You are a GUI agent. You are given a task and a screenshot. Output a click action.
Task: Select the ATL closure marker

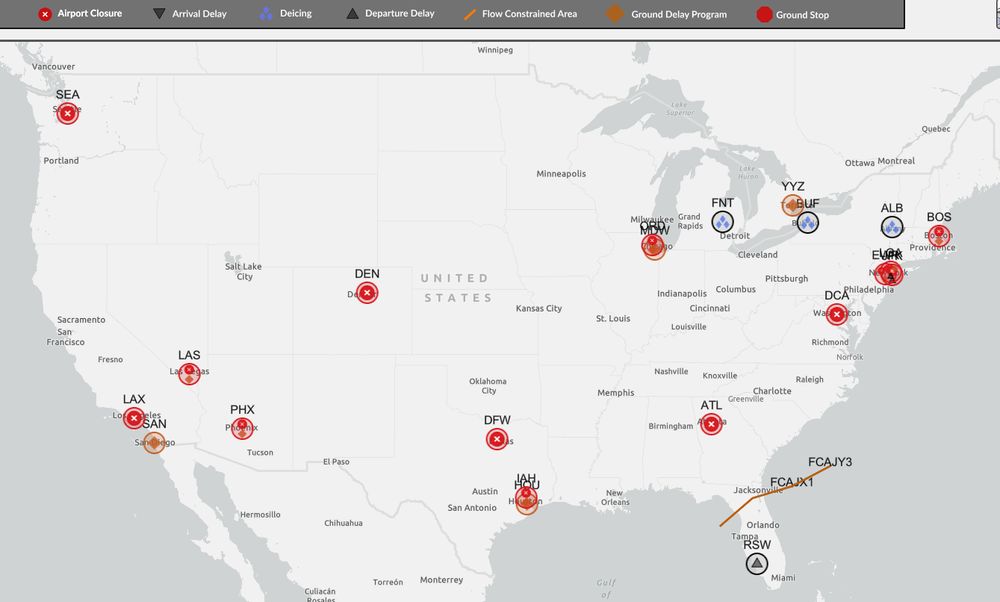point(711,423)
